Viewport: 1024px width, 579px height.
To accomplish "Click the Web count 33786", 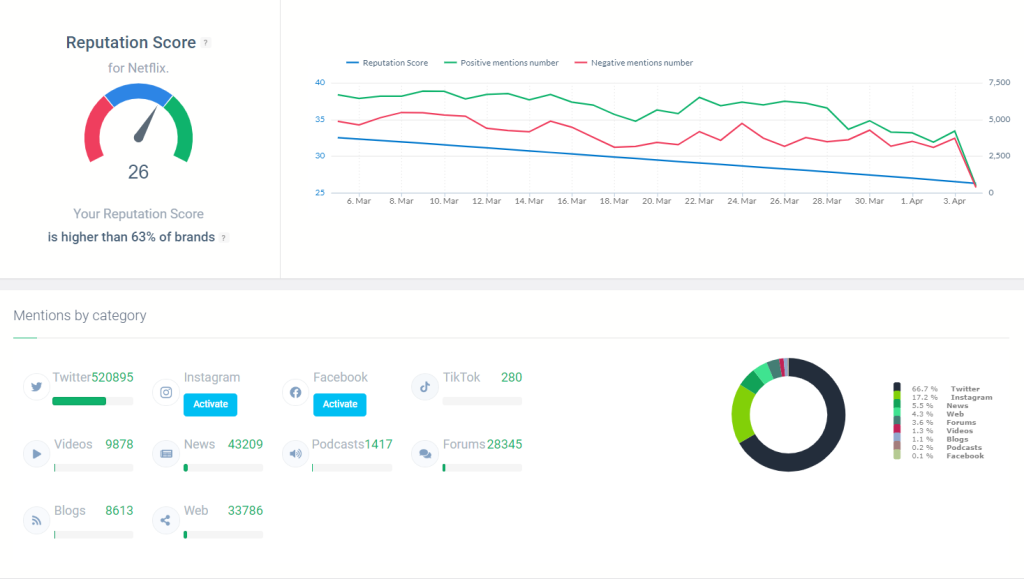I will (245, 510).
